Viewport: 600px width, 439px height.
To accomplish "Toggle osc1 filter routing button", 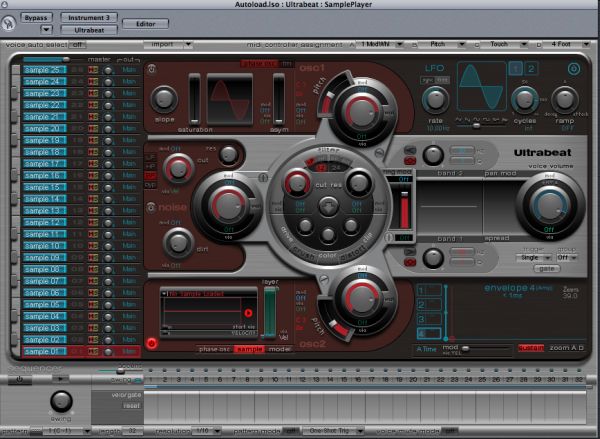I will tap(379, 154).
